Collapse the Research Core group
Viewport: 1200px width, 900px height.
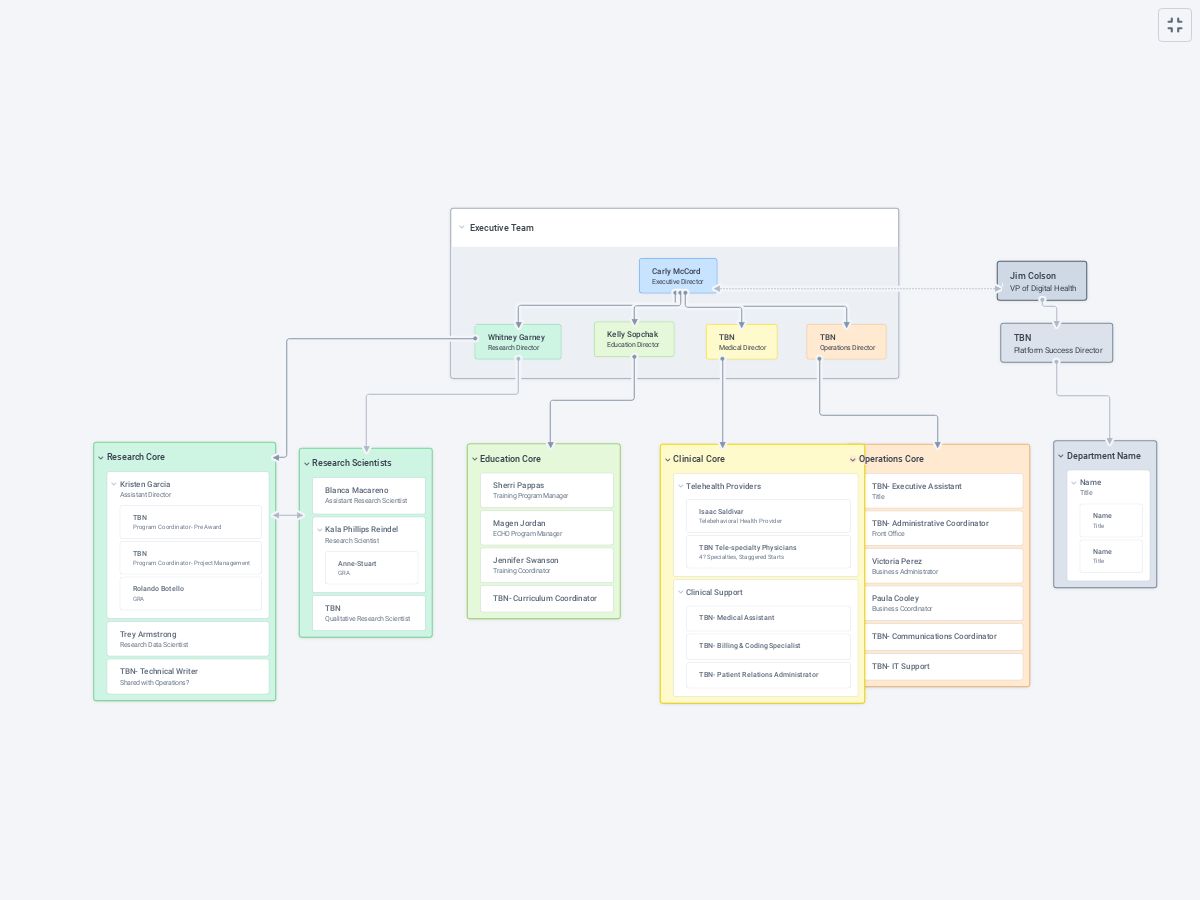101,458
